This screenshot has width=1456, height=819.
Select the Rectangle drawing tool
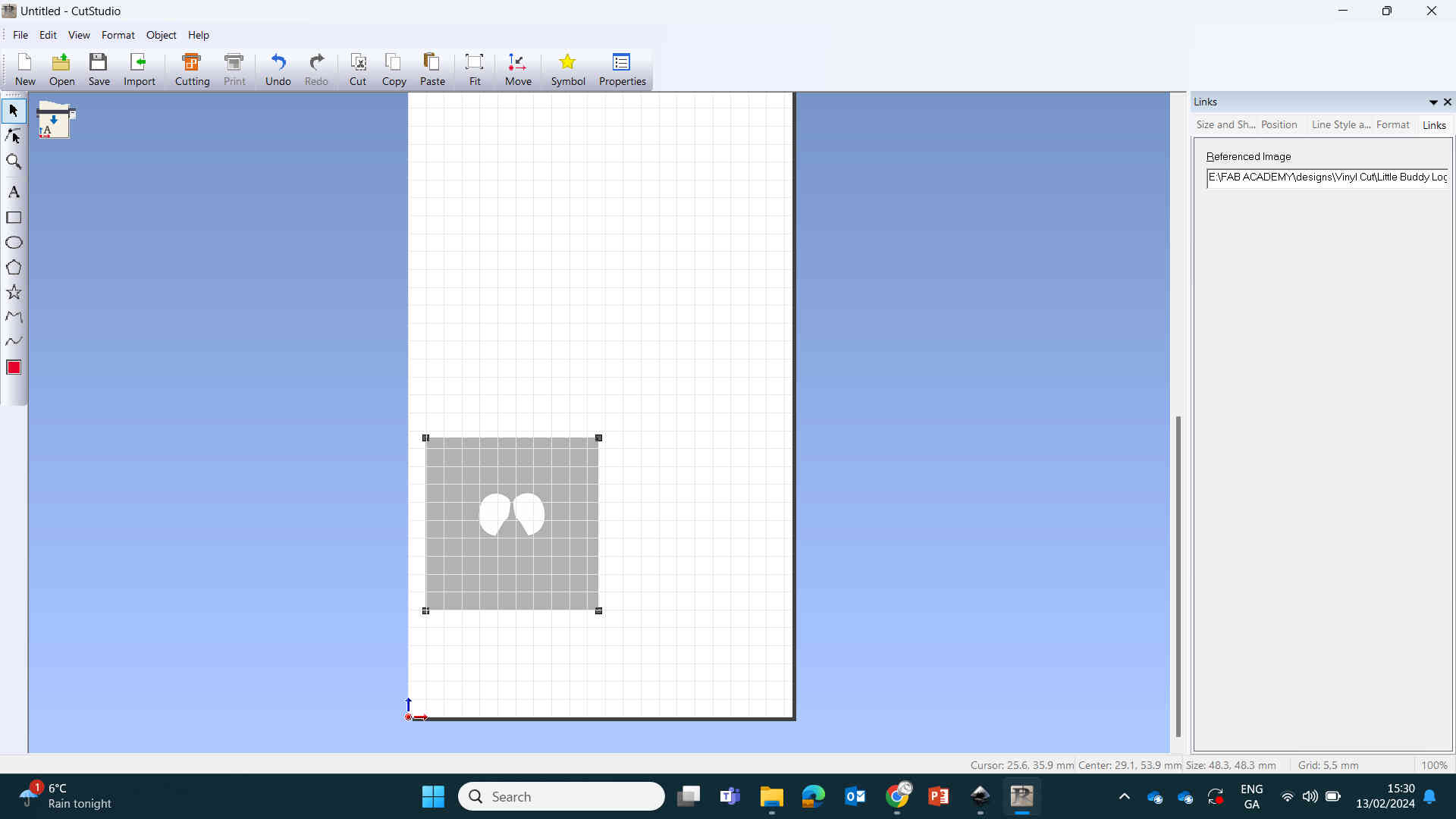tap(14, 218)
